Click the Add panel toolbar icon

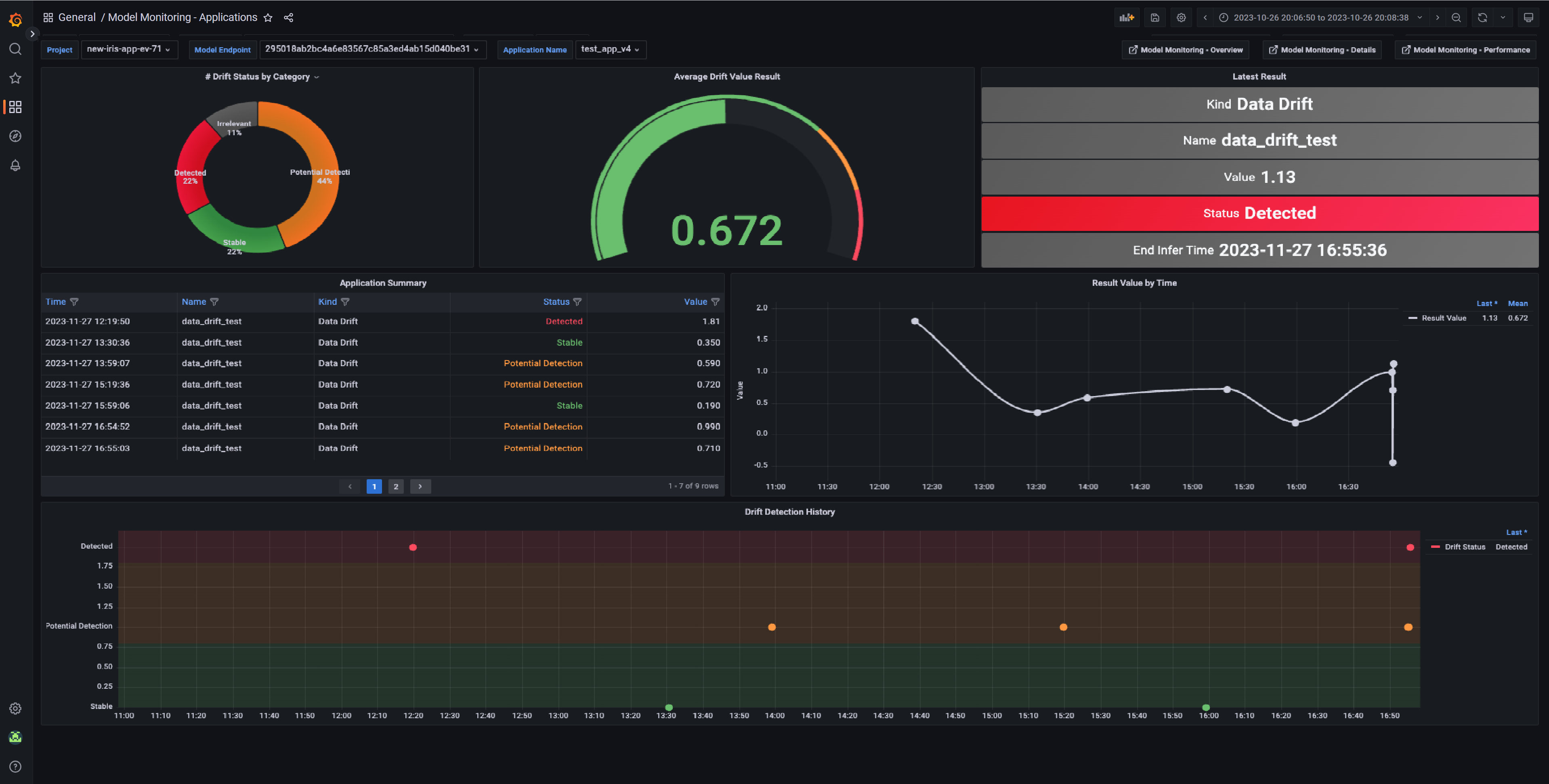[x=1126, y=17]
